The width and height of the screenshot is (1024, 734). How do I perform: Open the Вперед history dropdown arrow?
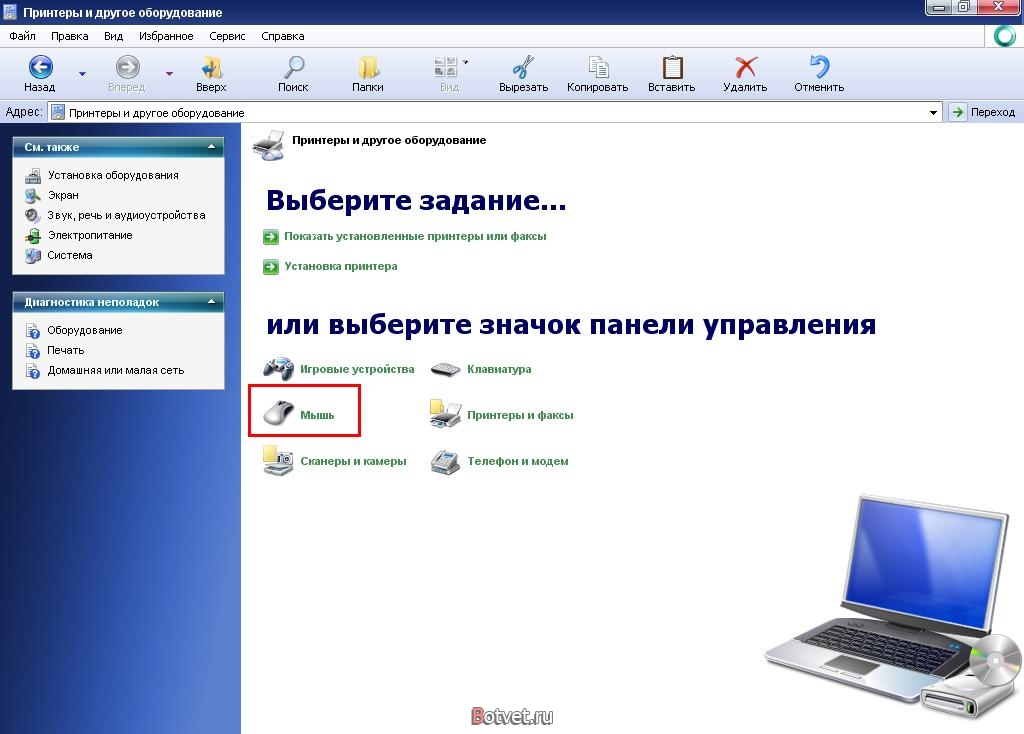tap(169, 74)
